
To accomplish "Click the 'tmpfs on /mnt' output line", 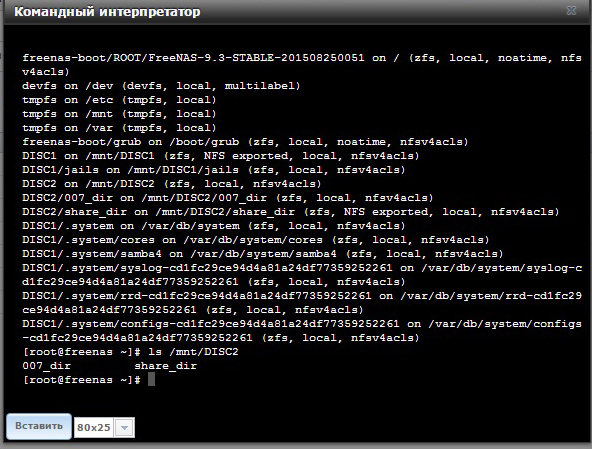I will [x=119, y=114].
